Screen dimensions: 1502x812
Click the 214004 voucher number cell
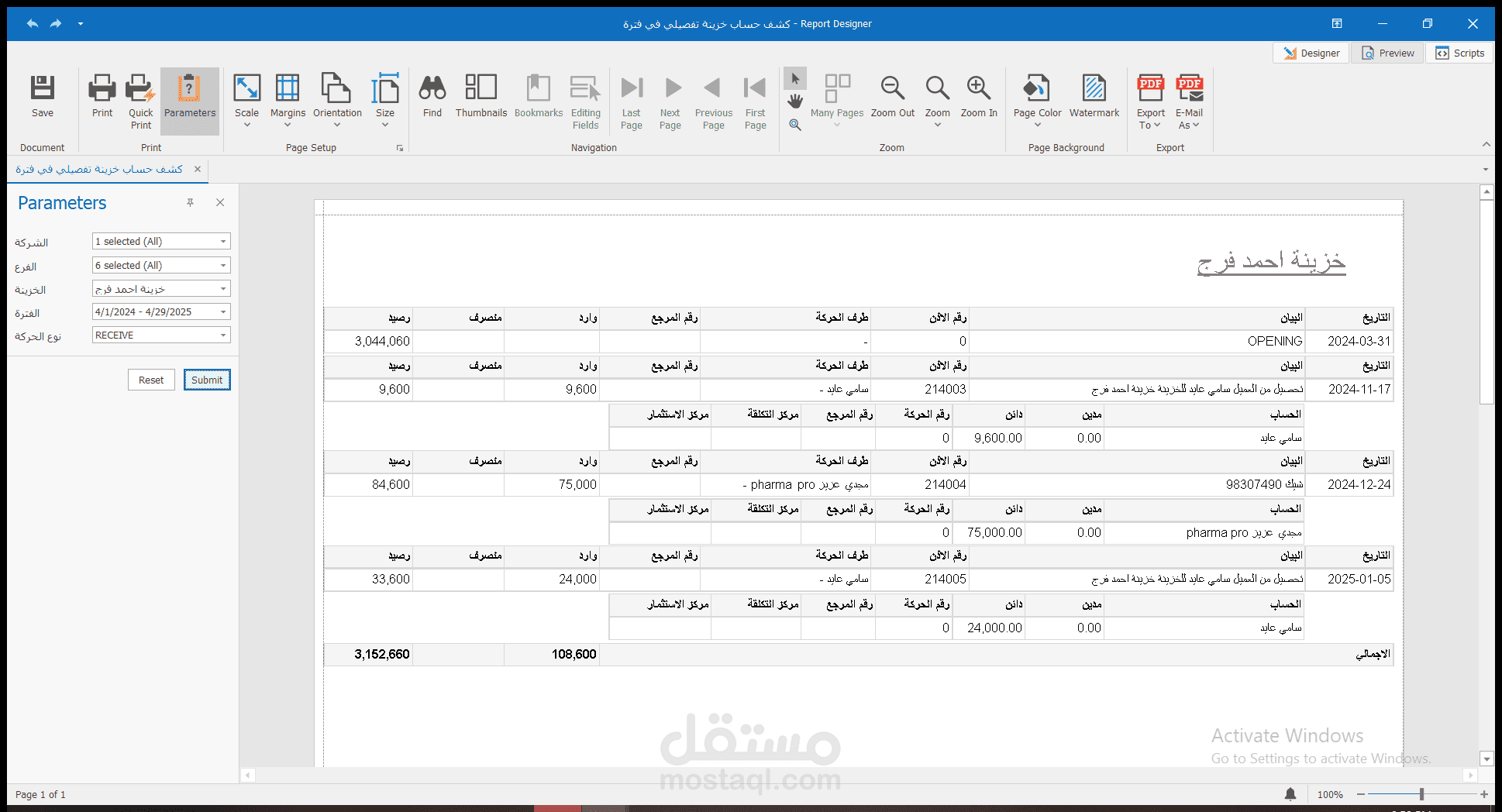921,484
